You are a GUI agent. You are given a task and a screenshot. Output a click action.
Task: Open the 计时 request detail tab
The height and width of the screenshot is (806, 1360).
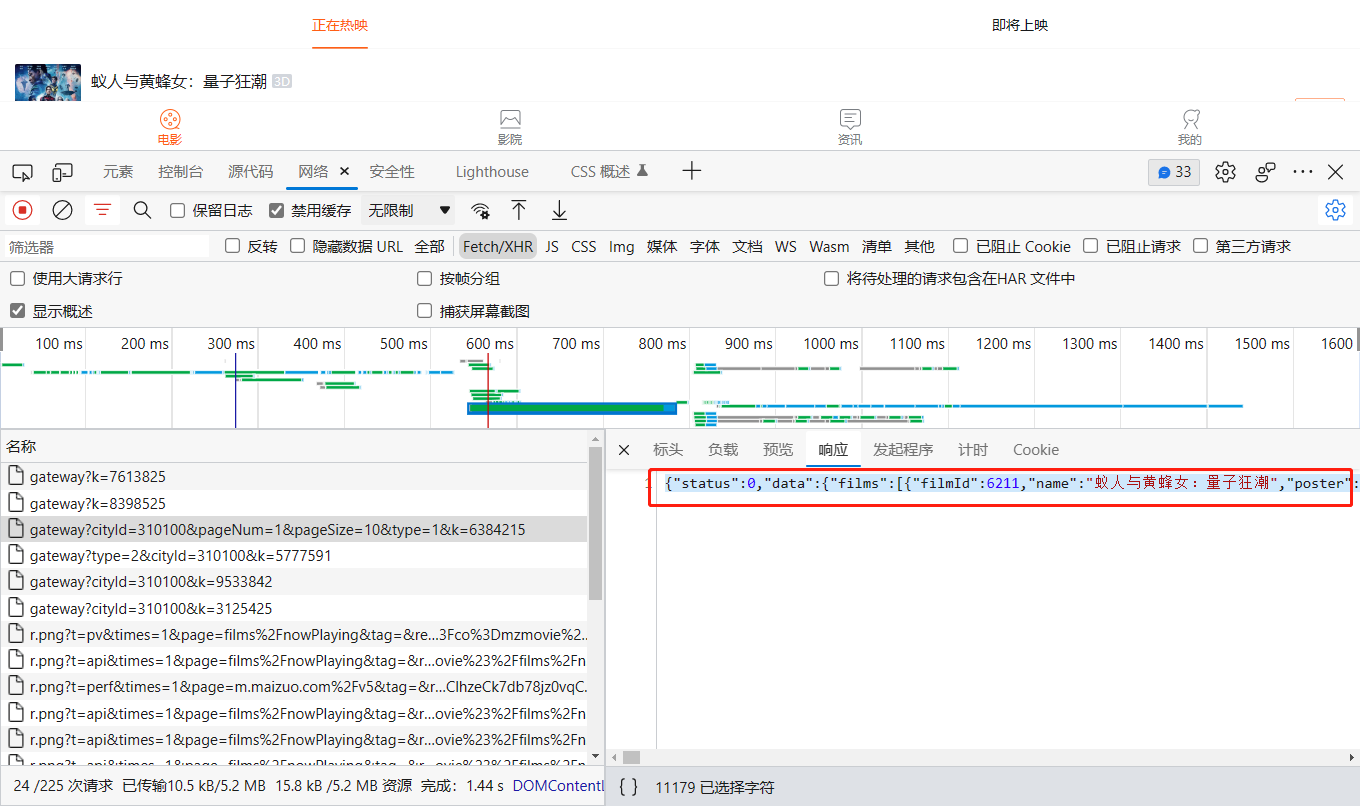coord(972,450)
